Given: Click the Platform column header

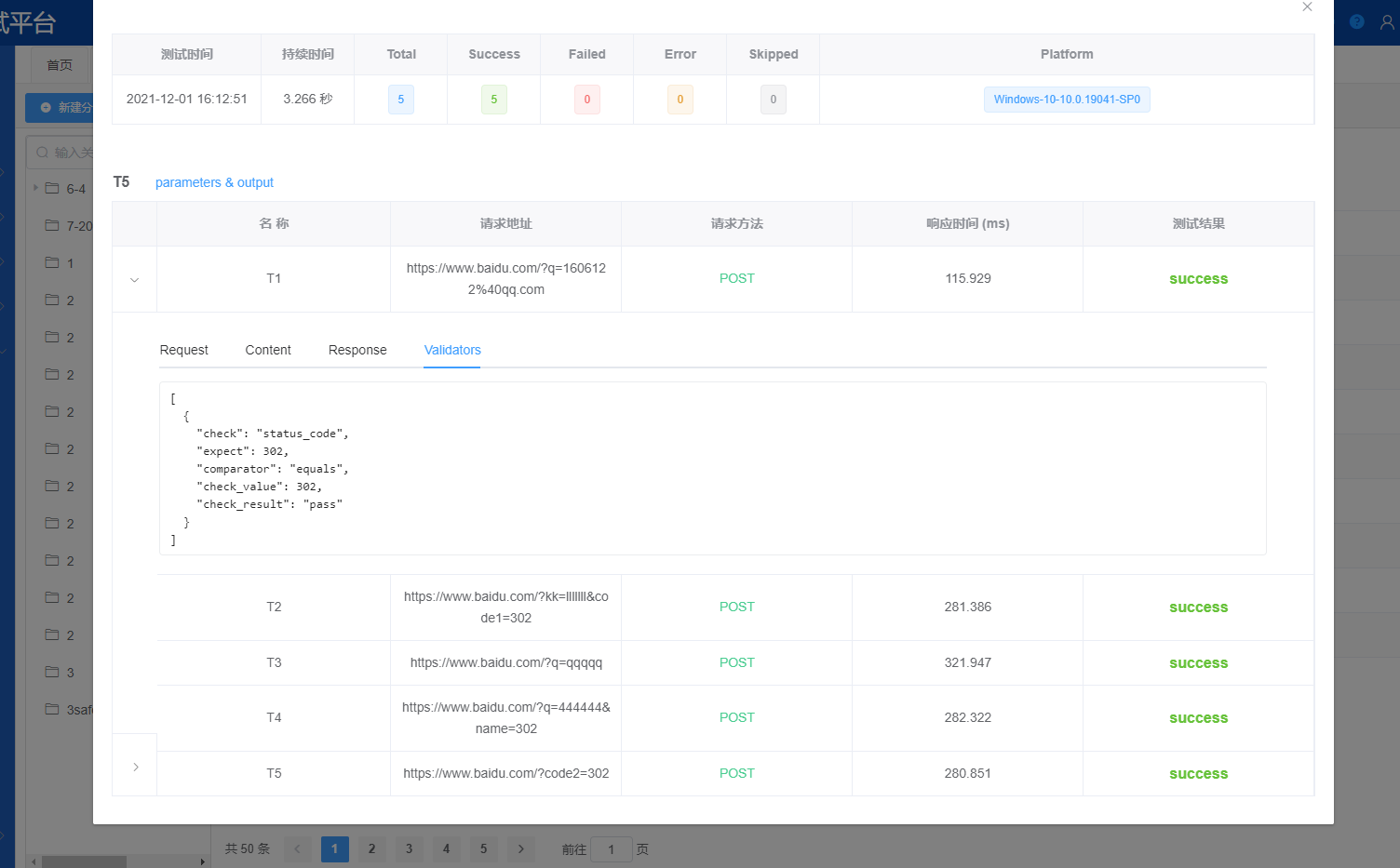Looking at the screenshot, I should 1067,54.
